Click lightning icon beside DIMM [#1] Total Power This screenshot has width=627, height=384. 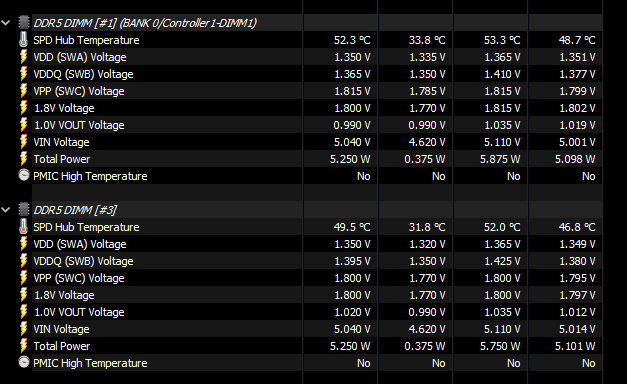point(24,159)
